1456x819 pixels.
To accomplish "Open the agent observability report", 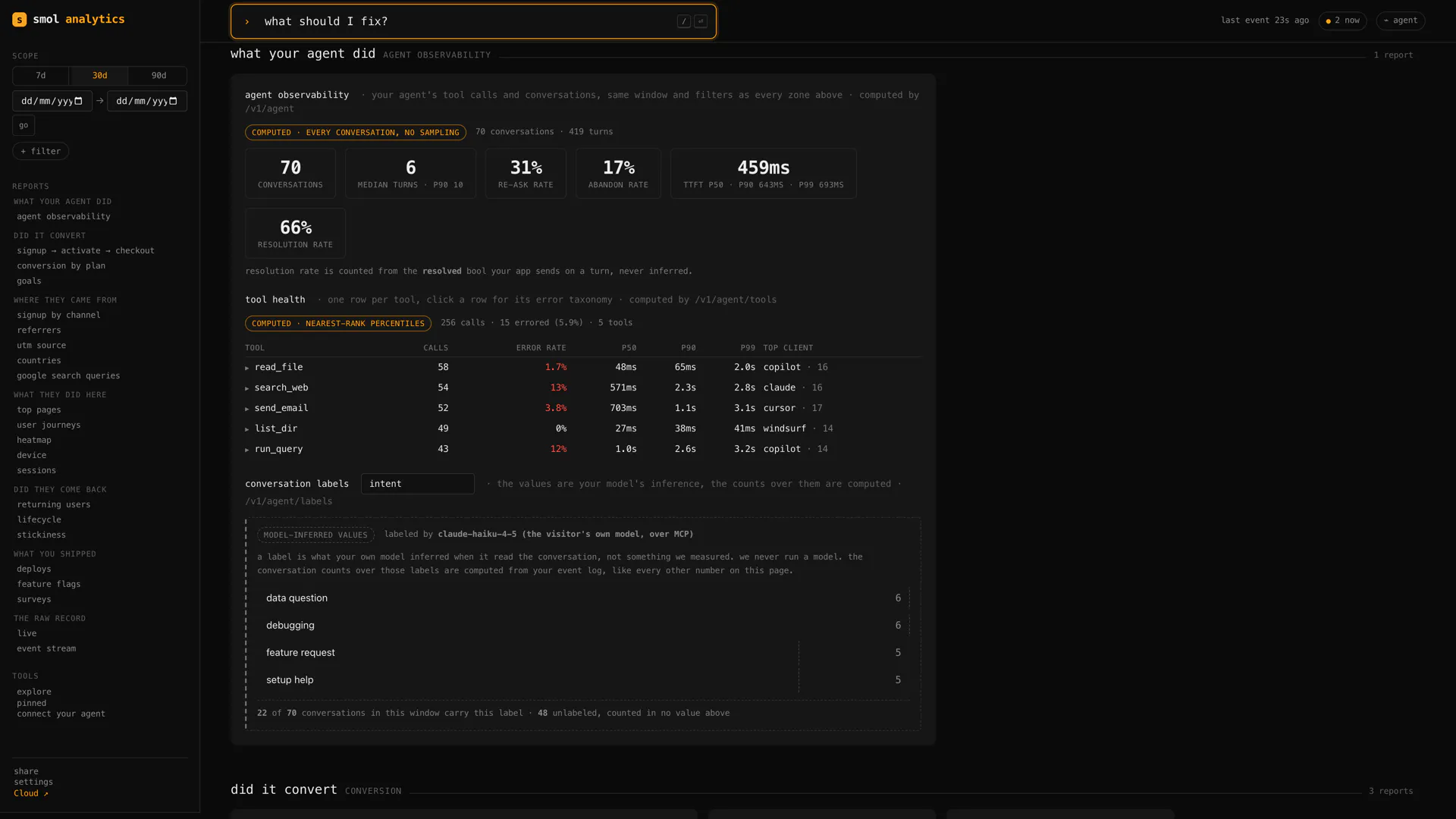I will pyautogui.click(x=64, y=217).
